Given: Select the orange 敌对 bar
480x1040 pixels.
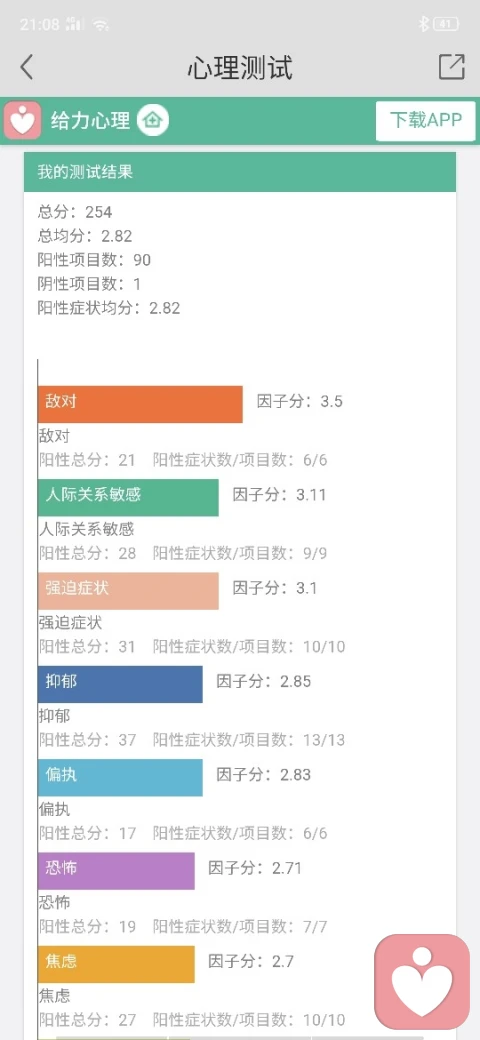Looking at the screenshot, I should tap(140, 404).
